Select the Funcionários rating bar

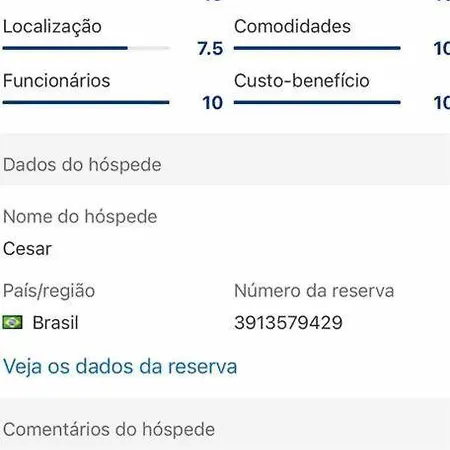(86, 103)
